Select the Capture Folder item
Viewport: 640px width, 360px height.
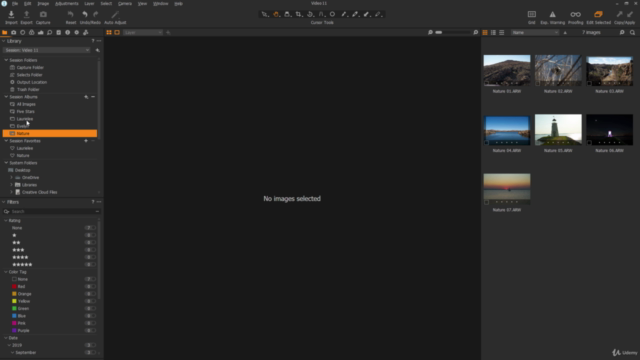click(x=30, y=67)
